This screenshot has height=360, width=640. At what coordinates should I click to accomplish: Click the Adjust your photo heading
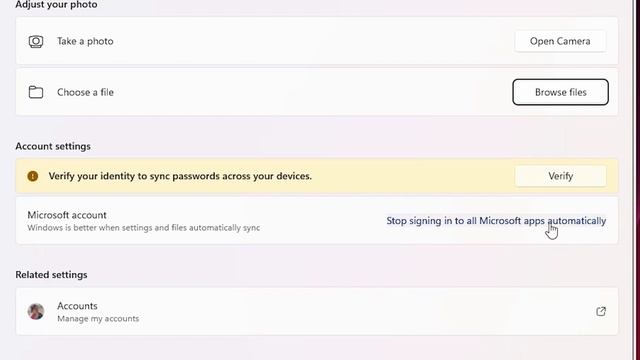[x=56, y=5]
